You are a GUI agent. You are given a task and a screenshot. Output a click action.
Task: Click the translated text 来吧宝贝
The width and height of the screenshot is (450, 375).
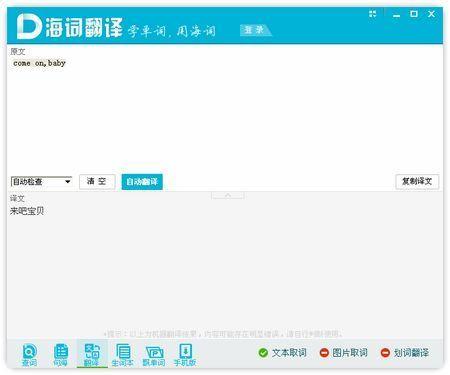coord(27,211)
